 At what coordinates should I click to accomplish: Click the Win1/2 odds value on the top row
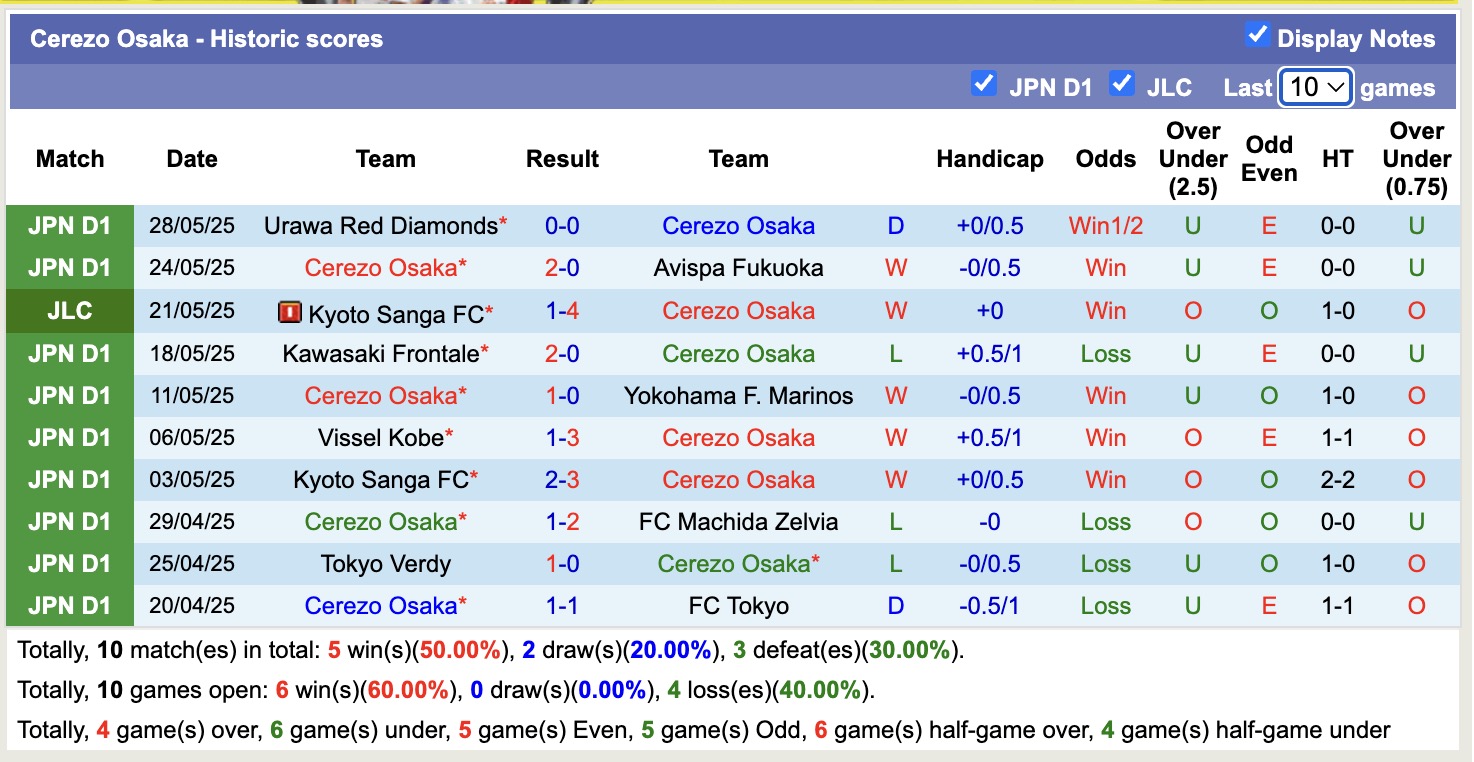(1105, 225)
